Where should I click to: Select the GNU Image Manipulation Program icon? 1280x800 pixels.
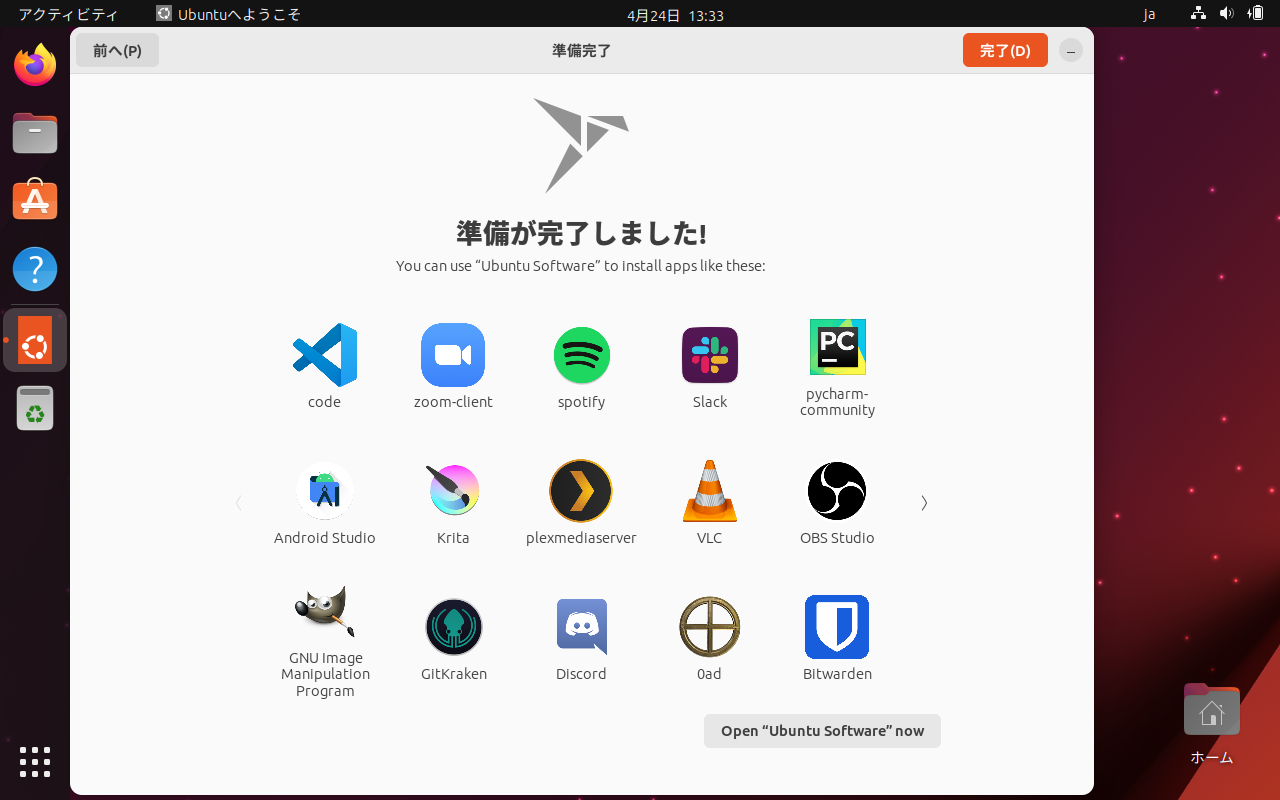(x=325, y=611)
